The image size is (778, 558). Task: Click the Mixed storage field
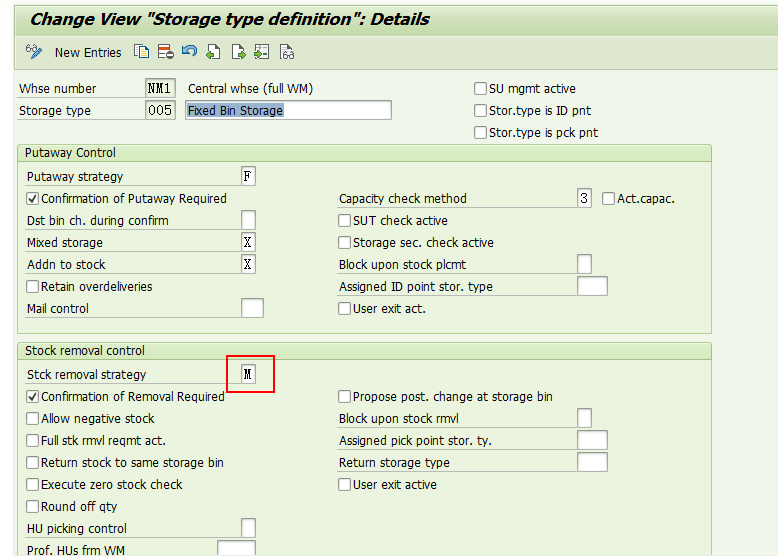pos(248,242)
